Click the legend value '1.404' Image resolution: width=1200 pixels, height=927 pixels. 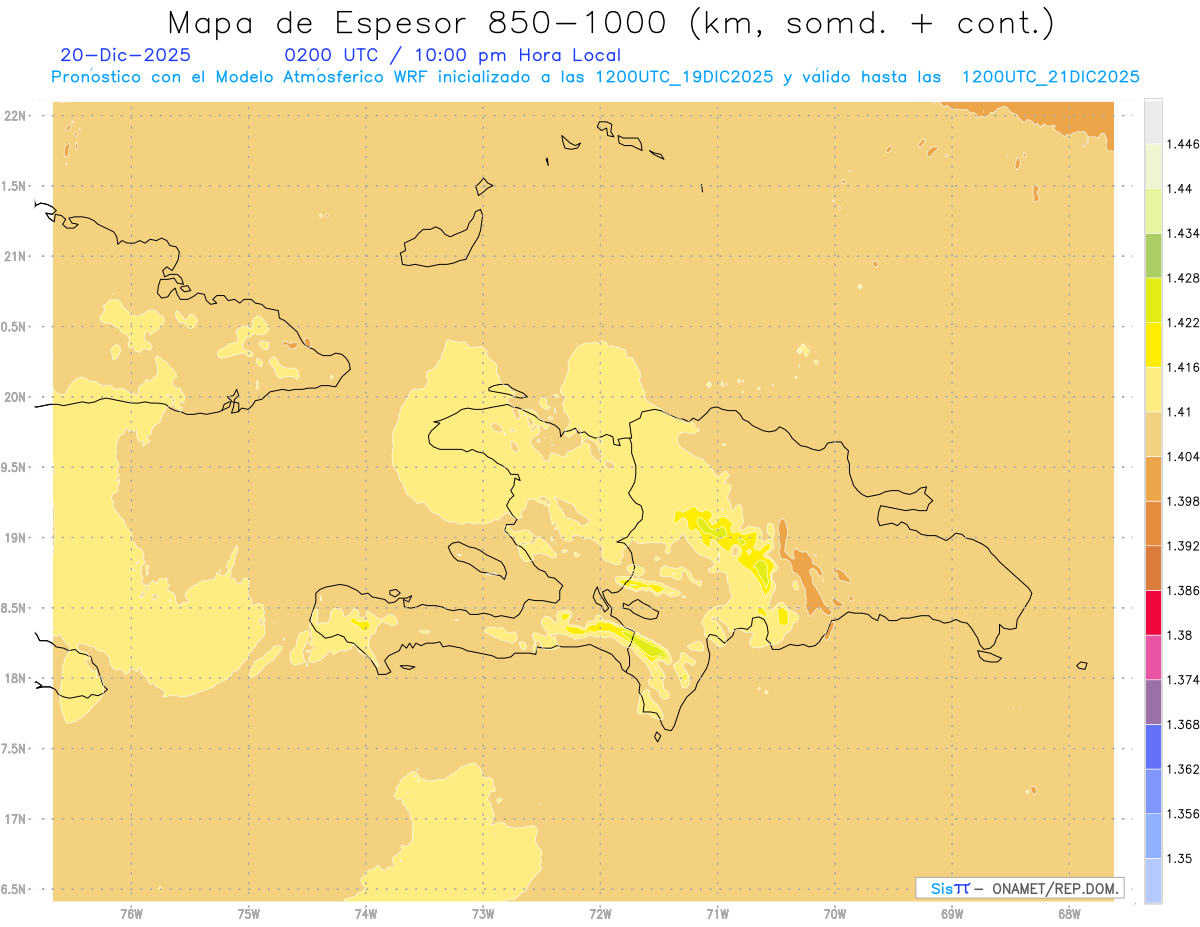(x=1182, y=456)
